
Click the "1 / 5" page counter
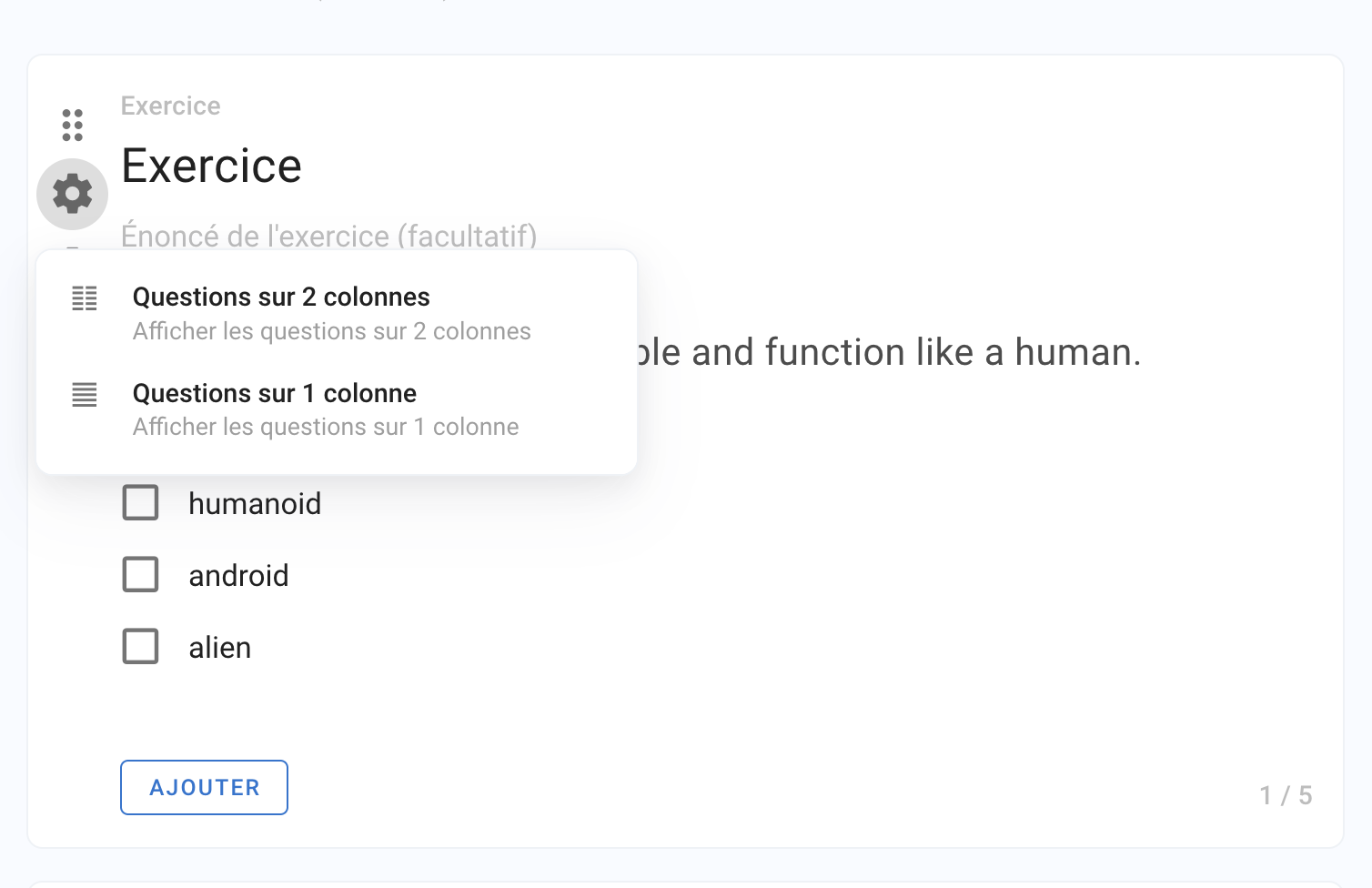point(1286,796)
